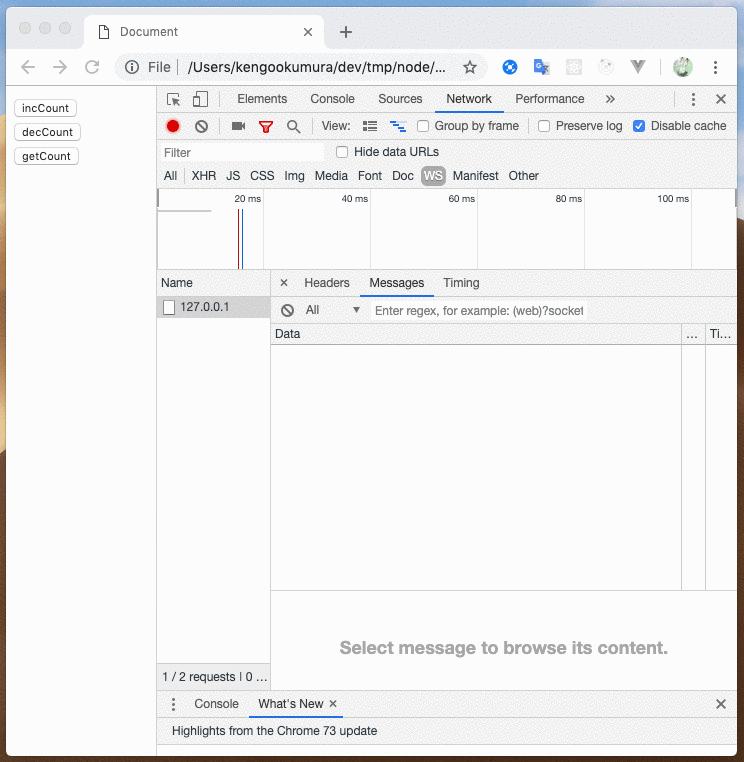Screen dimensions: 744x762
Task: Switch to the Performance tab
Action: click(550, 99)
